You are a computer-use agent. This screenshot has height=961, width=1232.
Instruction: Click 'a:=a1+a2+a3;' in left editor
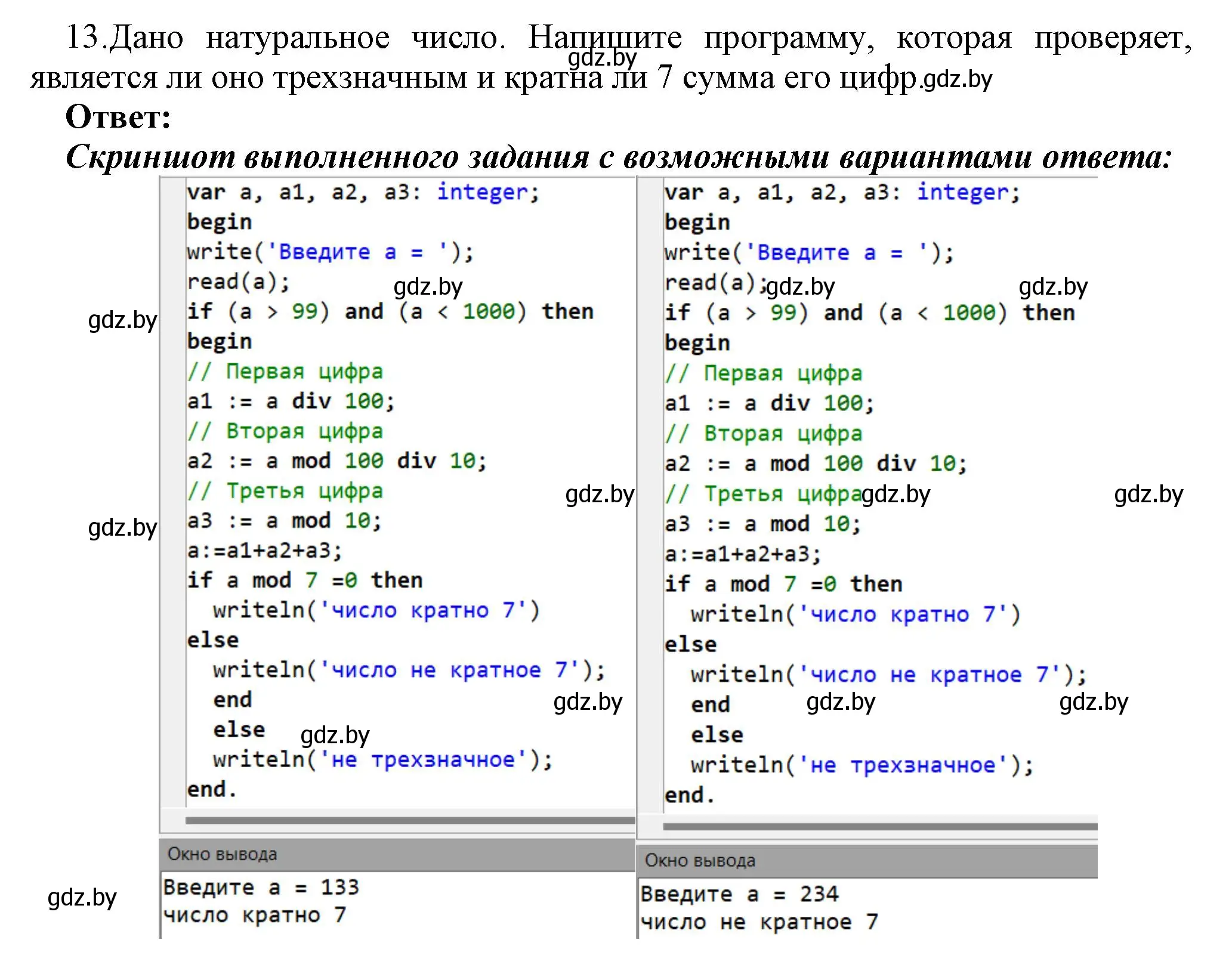265,550
